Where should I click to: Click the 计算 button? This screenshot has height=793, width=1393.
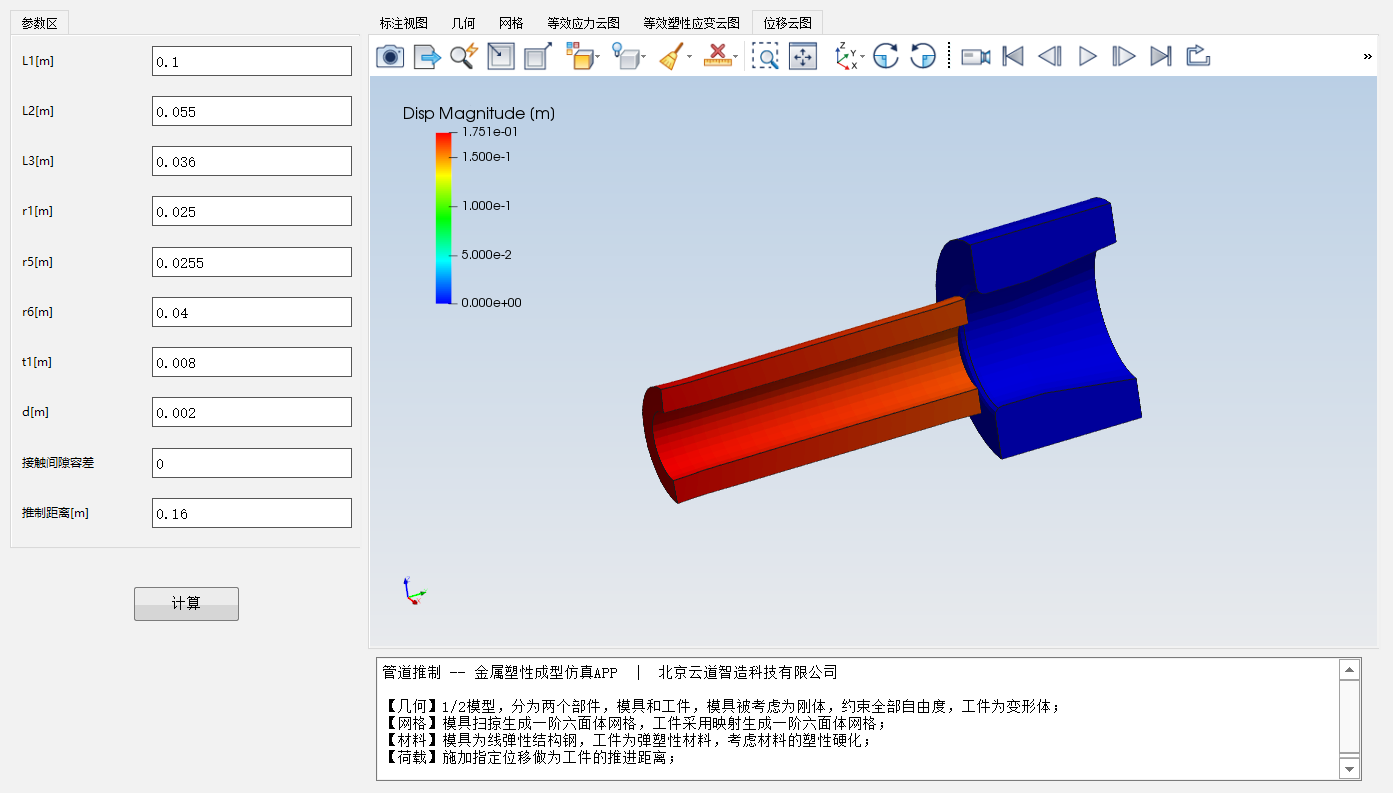pos(186,604)
